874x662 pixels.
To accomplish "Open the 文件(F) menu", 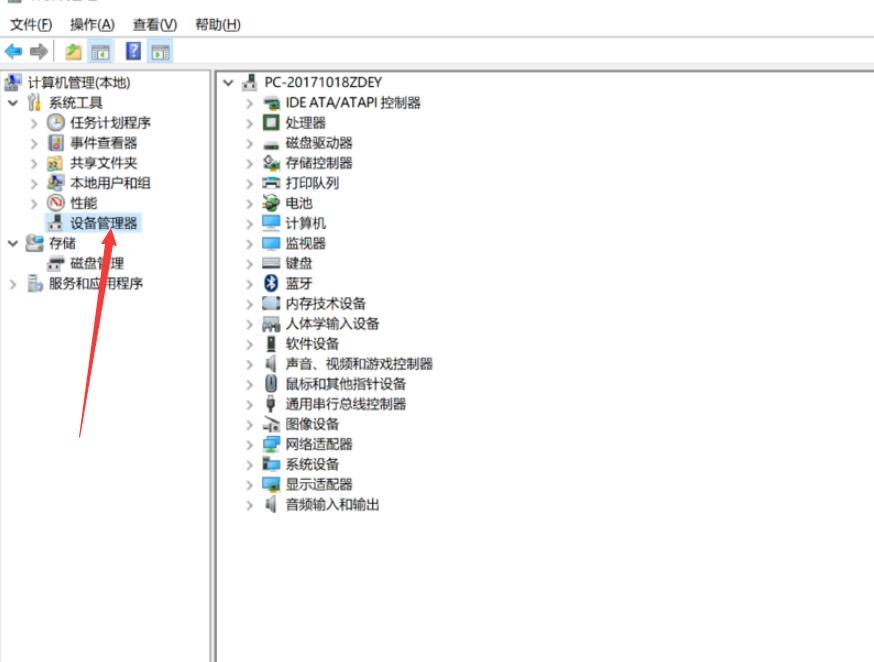I will (31, 24).
